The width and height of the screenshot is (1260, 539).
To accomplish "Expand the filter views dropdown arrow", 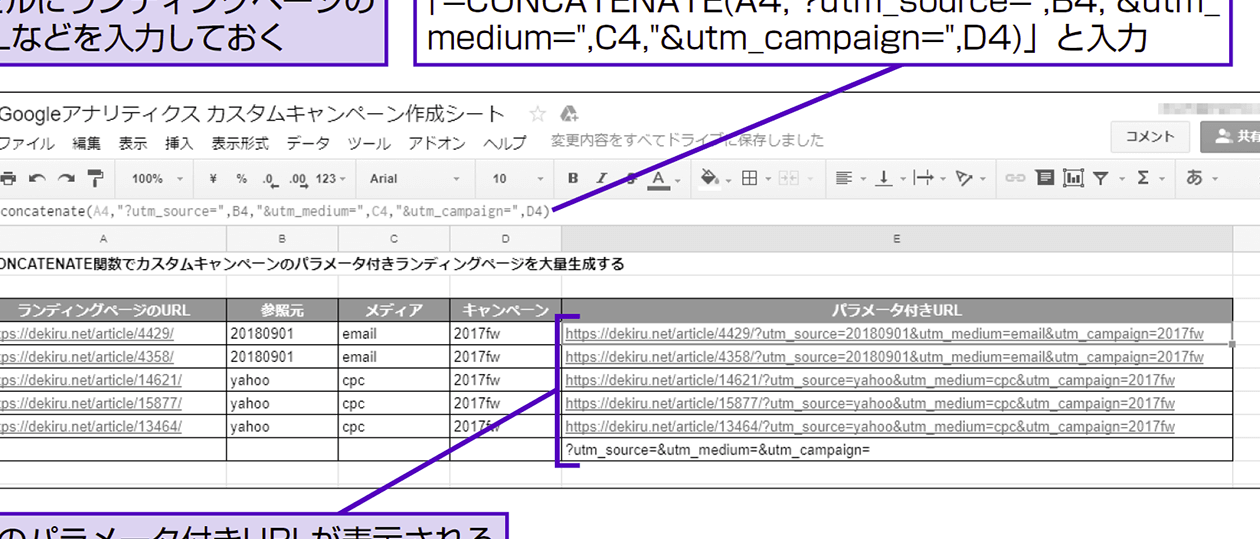I will (x=1122, y=180).
